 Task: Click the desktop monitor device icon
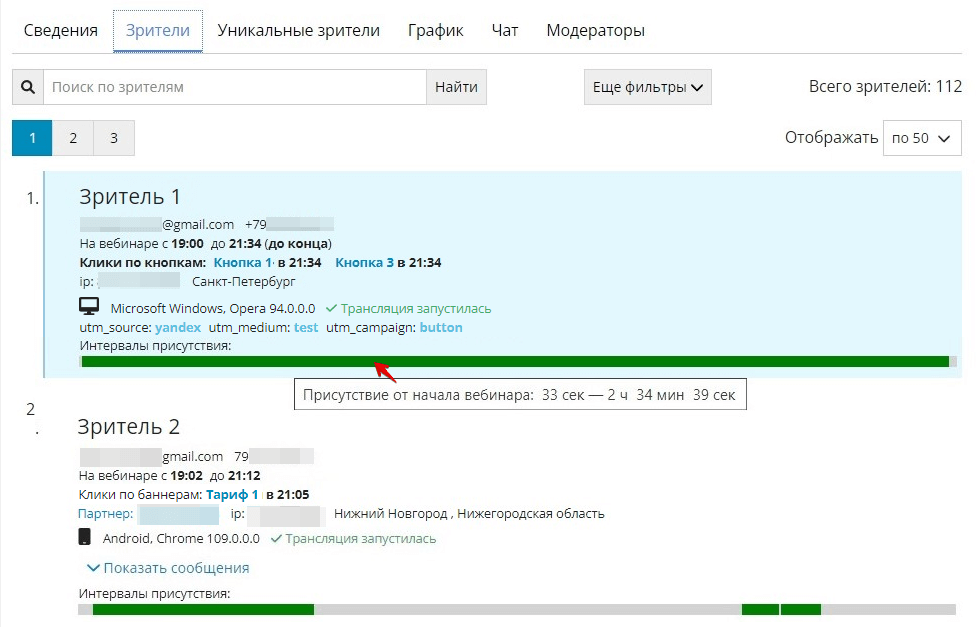pyautogui.click(x=90, y=307)
